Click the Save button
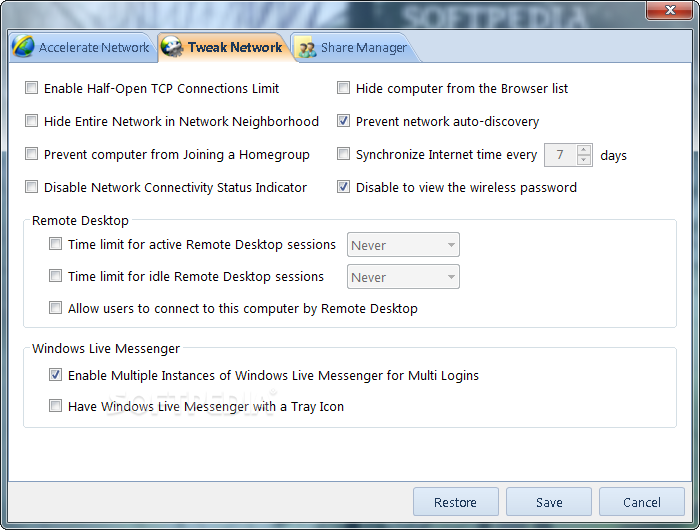 click(x=549, y=502)
